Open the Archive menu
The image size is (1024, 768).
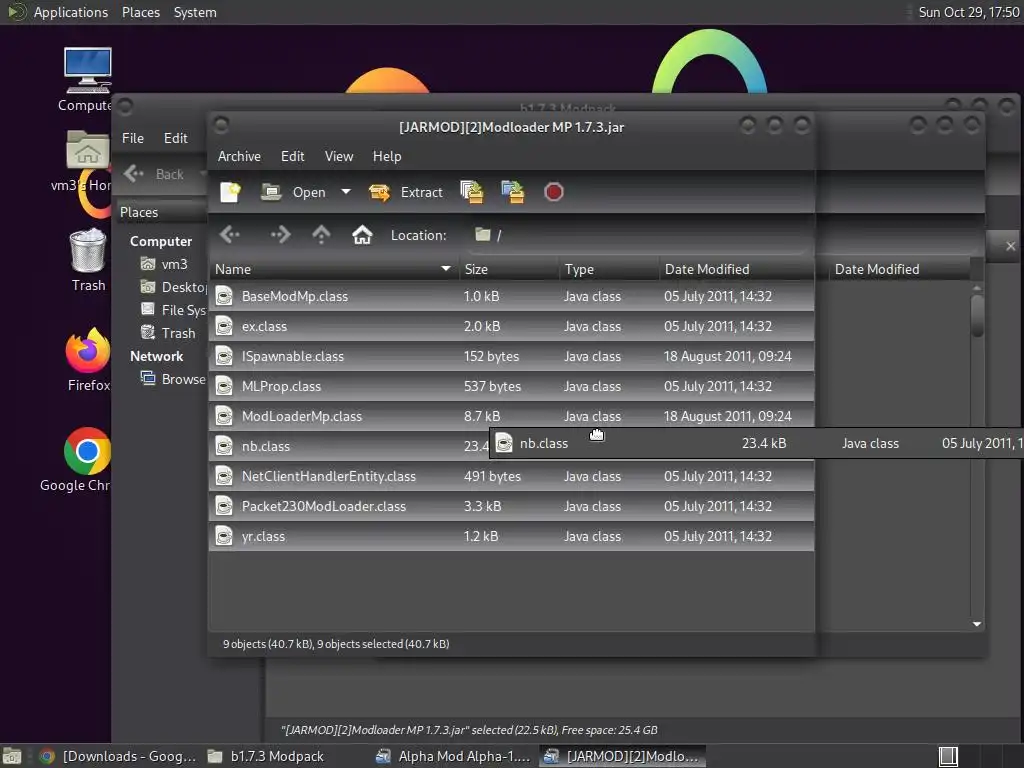pyautogui.click(x=239, y=156)
